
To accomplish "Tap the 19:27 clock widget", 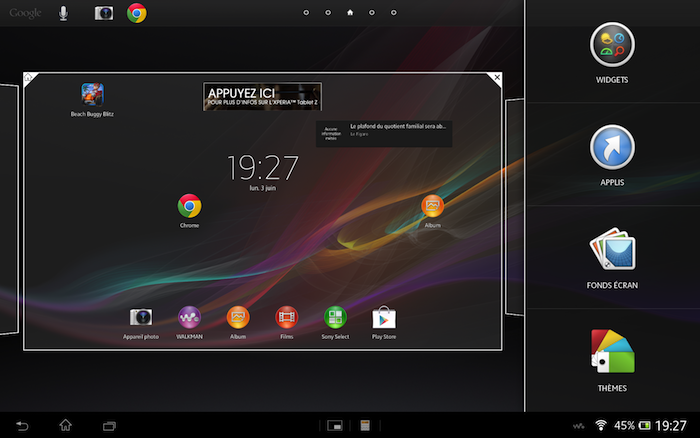I will 262,166.
